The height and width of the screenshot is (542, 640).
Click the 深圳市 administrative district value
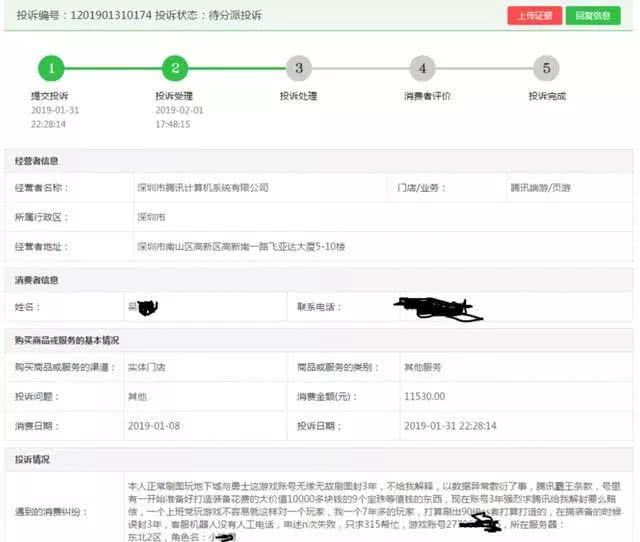[151, 217]
